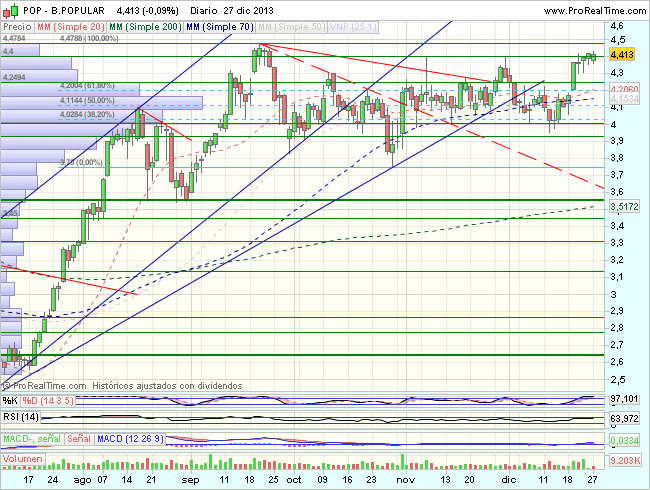Select the red Señal label
The height and width of the screenshot is (490, 650).
tap(79, 439)
